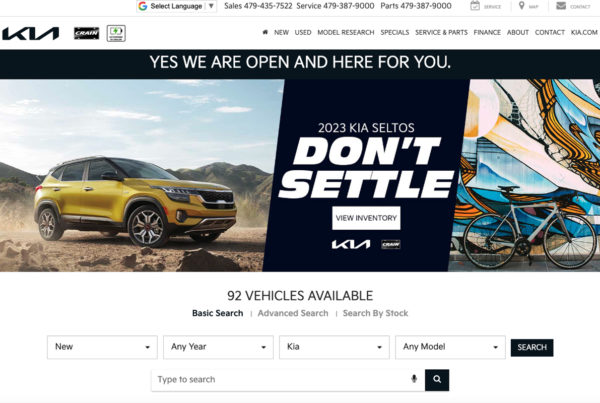Open the Any Model dropdown
Image resolution: width=600 pixels, height=403 pixels.
point(450,347)
